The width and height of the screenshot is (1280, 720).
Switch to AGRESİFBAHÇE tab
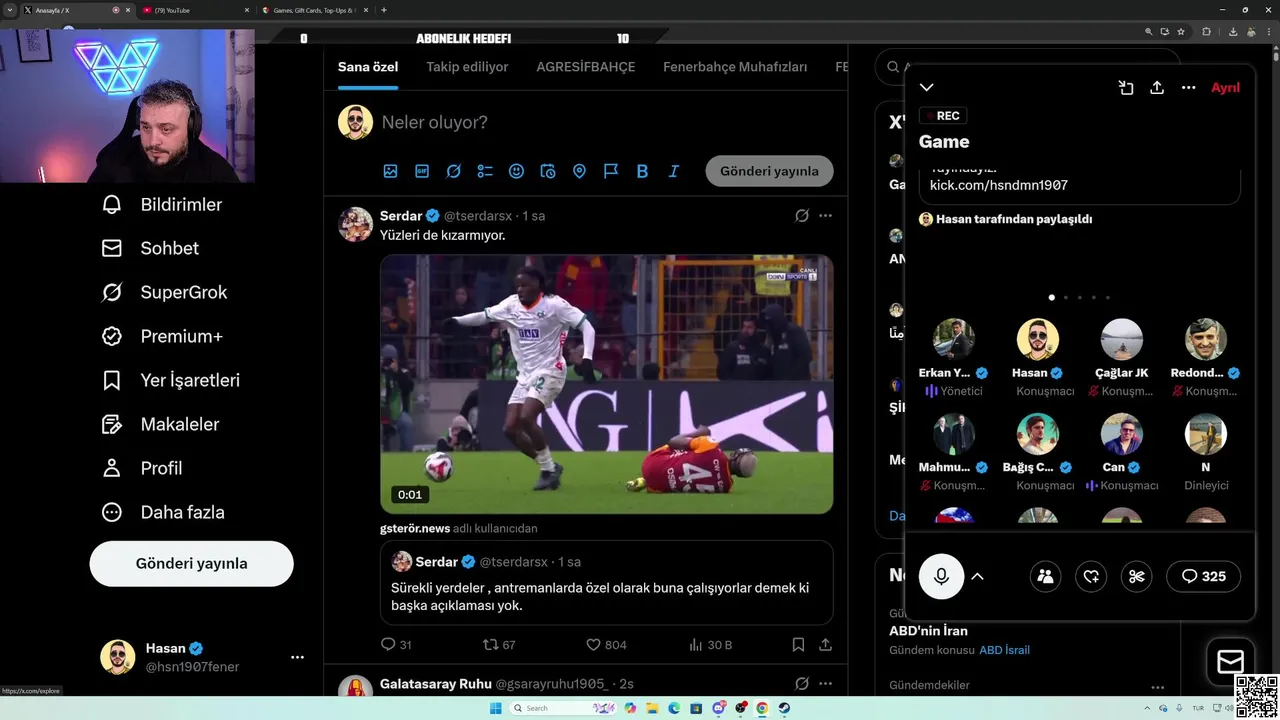click(586, 67)
